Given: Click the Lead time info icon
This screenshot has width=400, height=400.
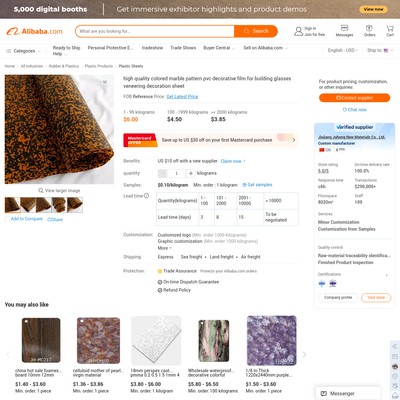Looking at the screenshot, I should (x=146, y=196).
